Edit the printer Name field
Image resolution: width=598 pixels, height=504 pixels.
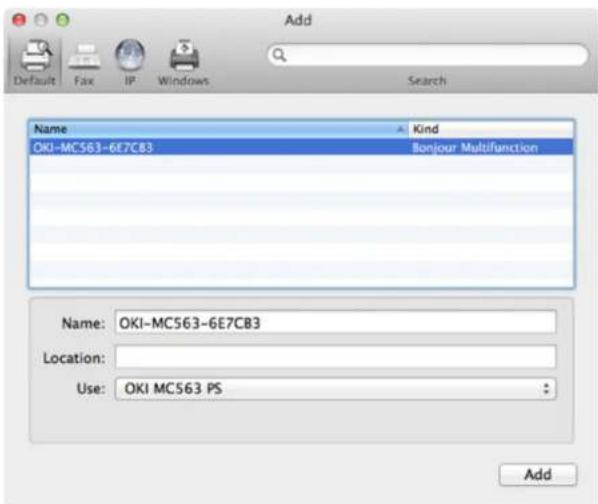(x=335, y=323)
